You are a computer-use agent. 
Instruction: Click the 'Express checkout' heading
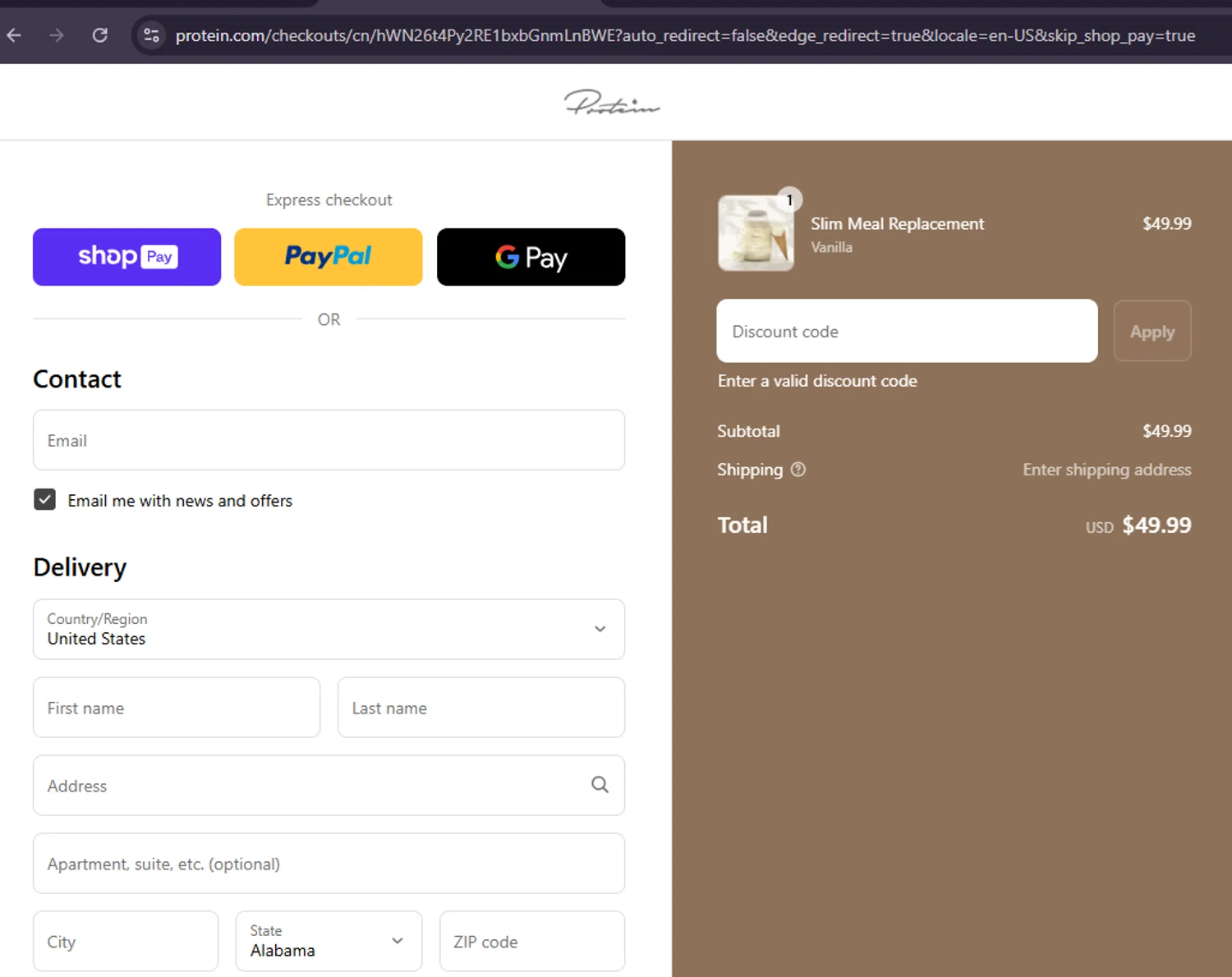pyautogui.click(x=329, y=200)
